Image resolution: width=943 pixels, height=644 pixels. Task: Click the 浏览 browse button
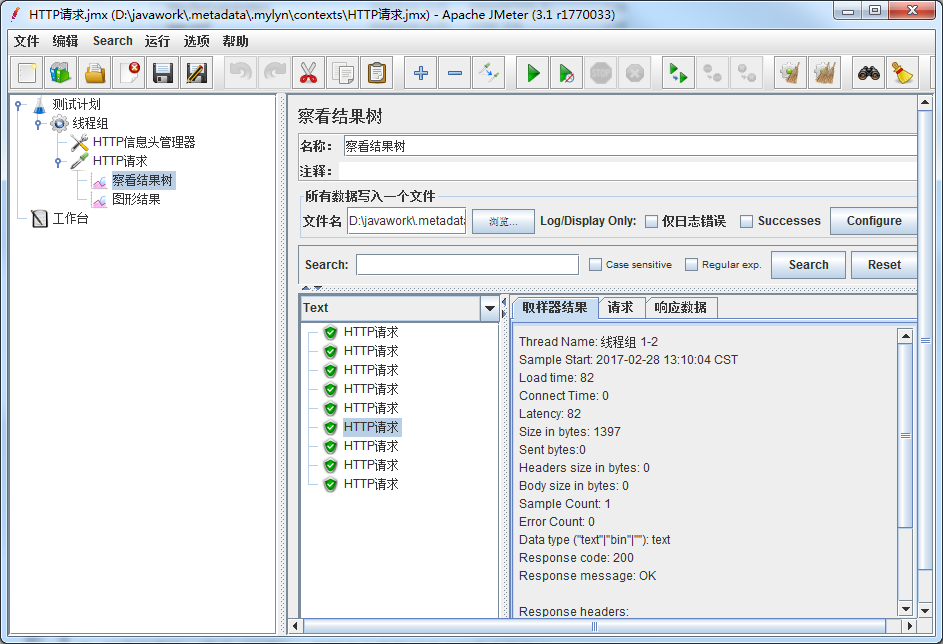click(503, 221)
